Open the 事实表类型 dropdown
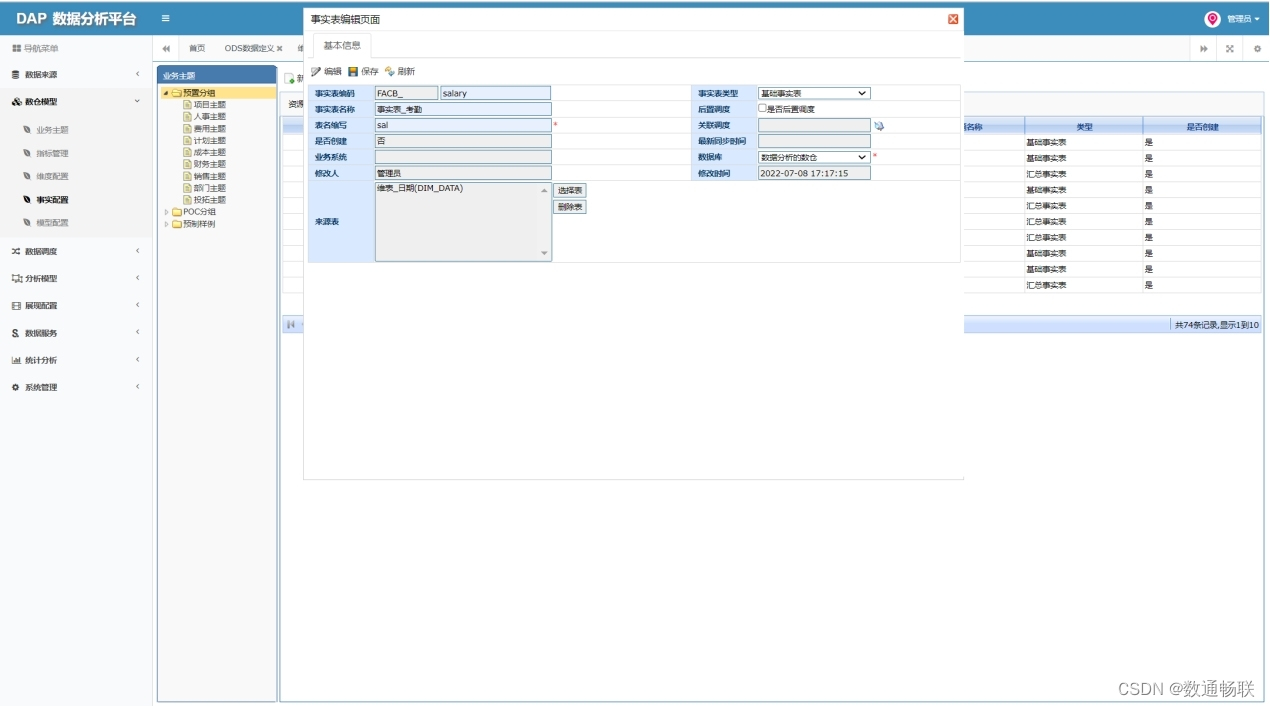 click(x=814, y=93)
